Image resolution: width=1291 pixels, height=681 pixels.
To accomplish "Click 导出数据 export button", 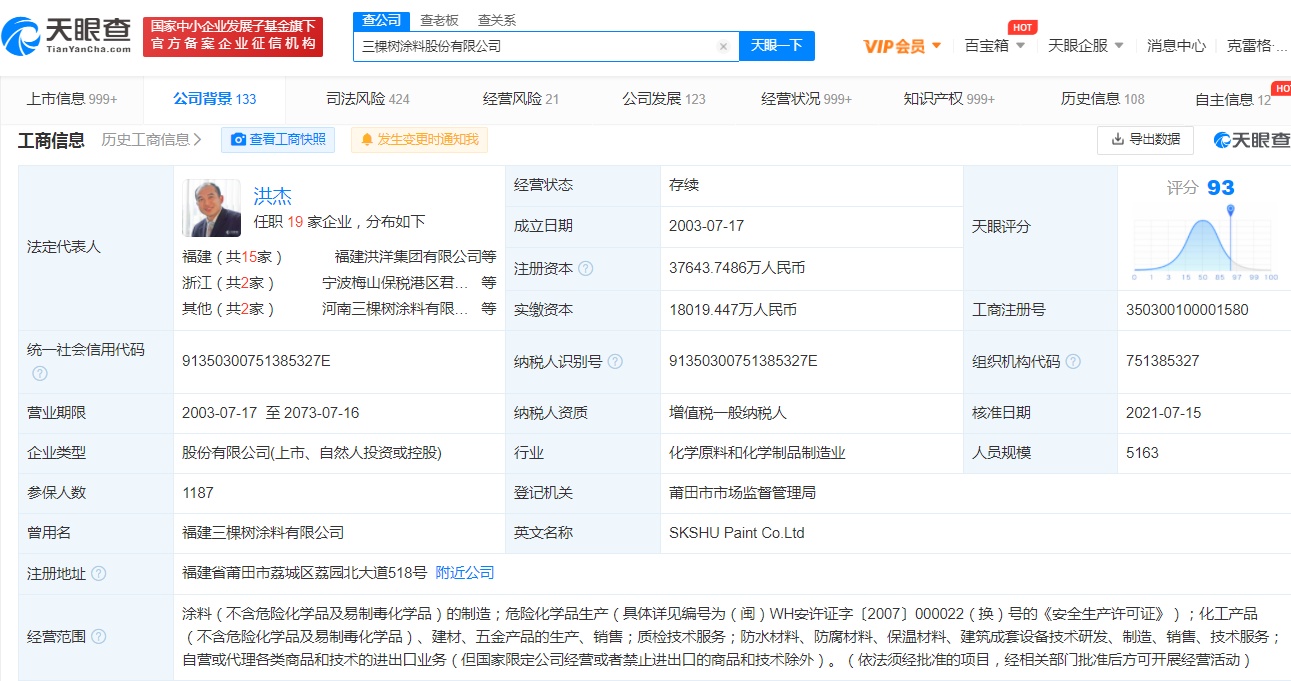I will [1145, 140].
